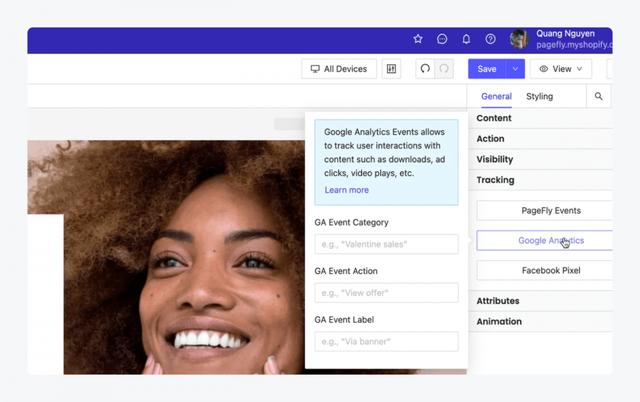
Task: Open the chat messages icon
Action: (442, 39)
